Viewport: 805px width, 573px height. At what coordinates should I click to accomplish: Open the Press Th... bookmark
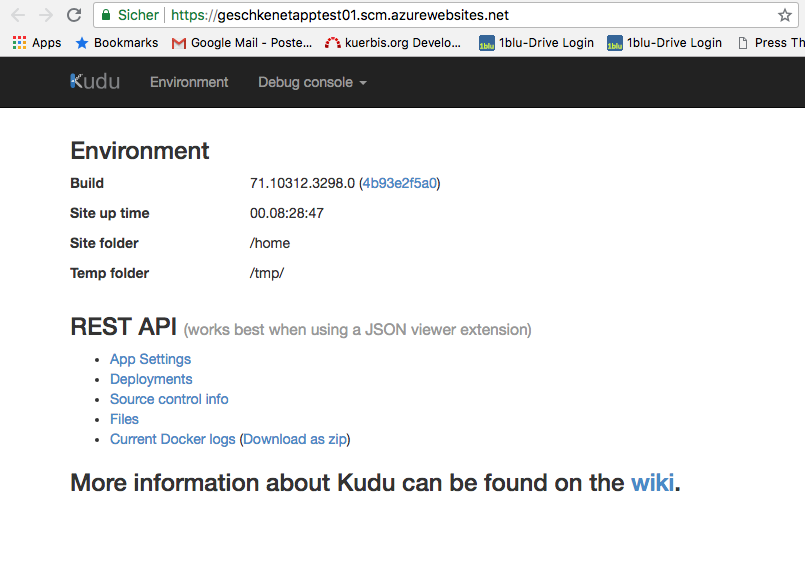tap(771, 43)
